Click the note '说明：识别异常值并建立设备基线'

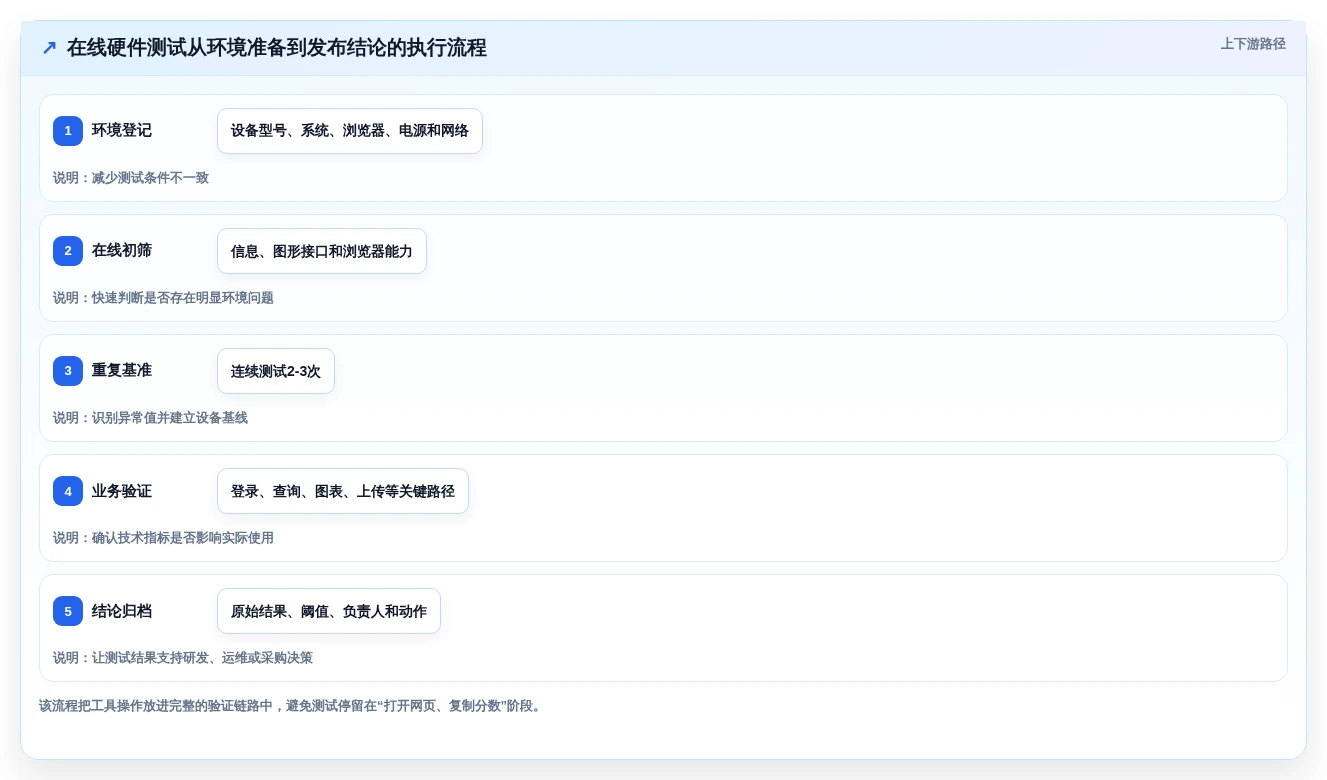coord(150,418)
